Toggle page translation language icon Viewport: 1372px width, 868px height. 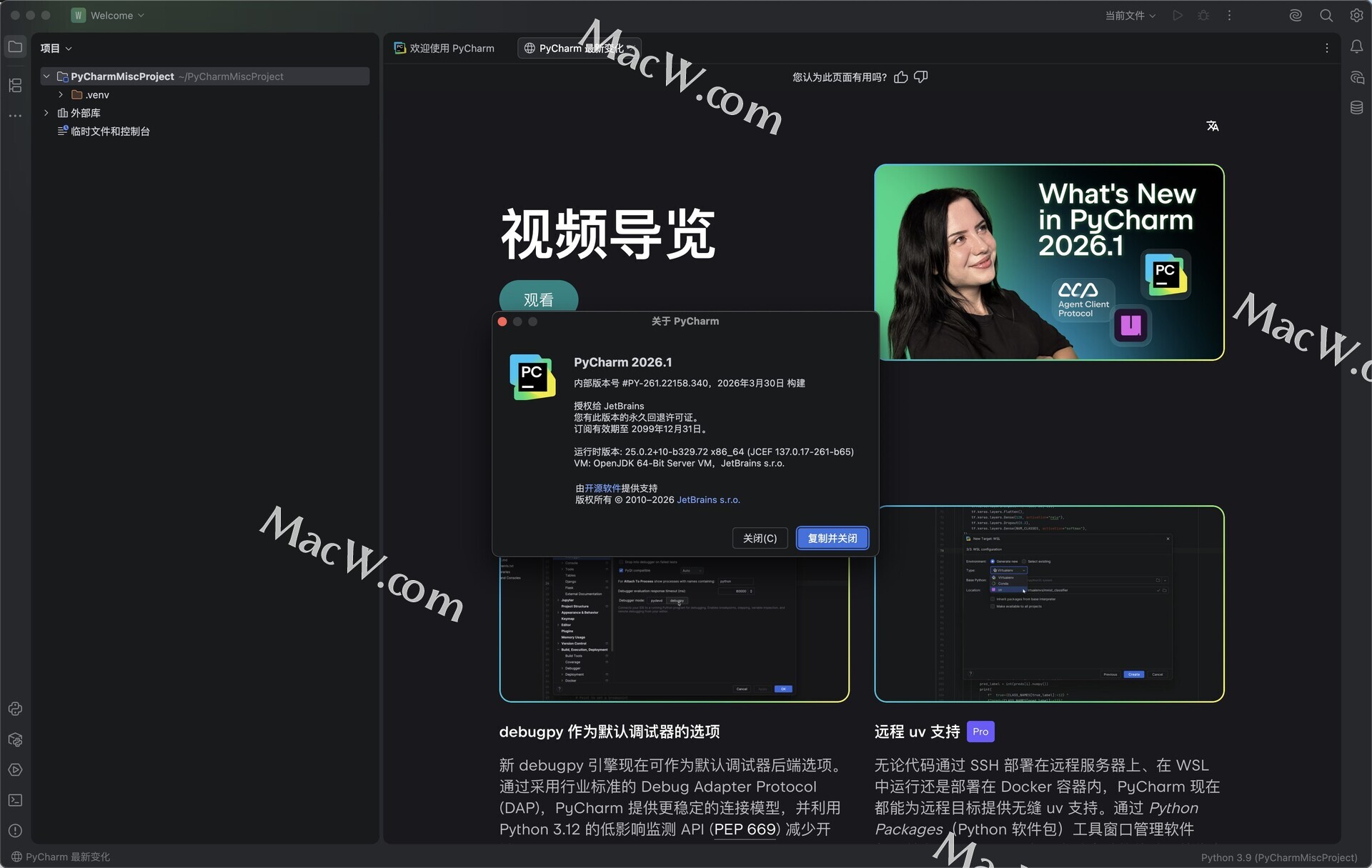pos(1213,126)
